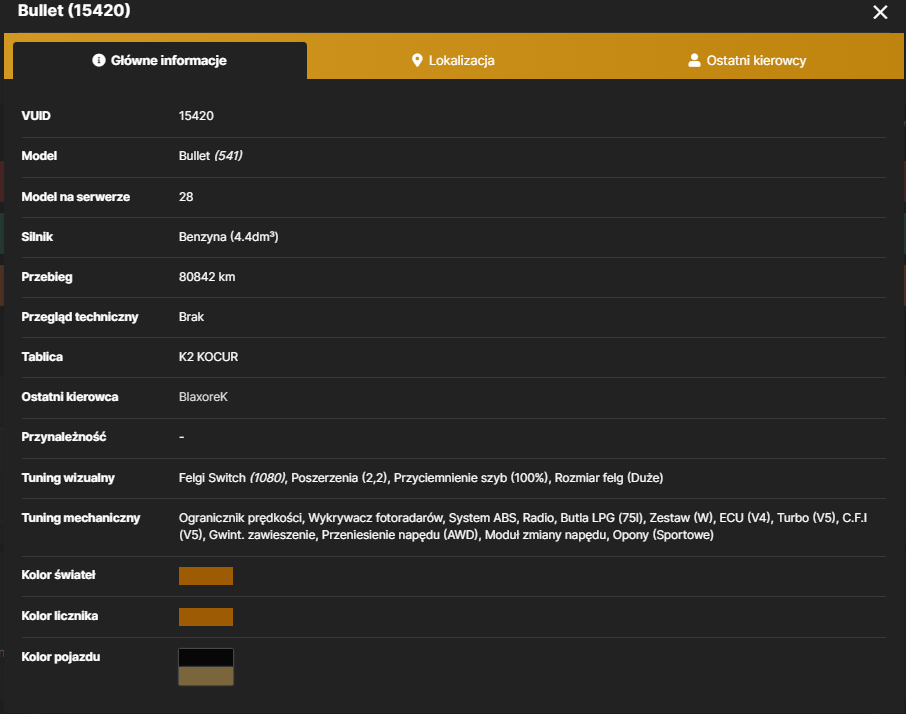Click the Silnik label

tap(37, 236)
